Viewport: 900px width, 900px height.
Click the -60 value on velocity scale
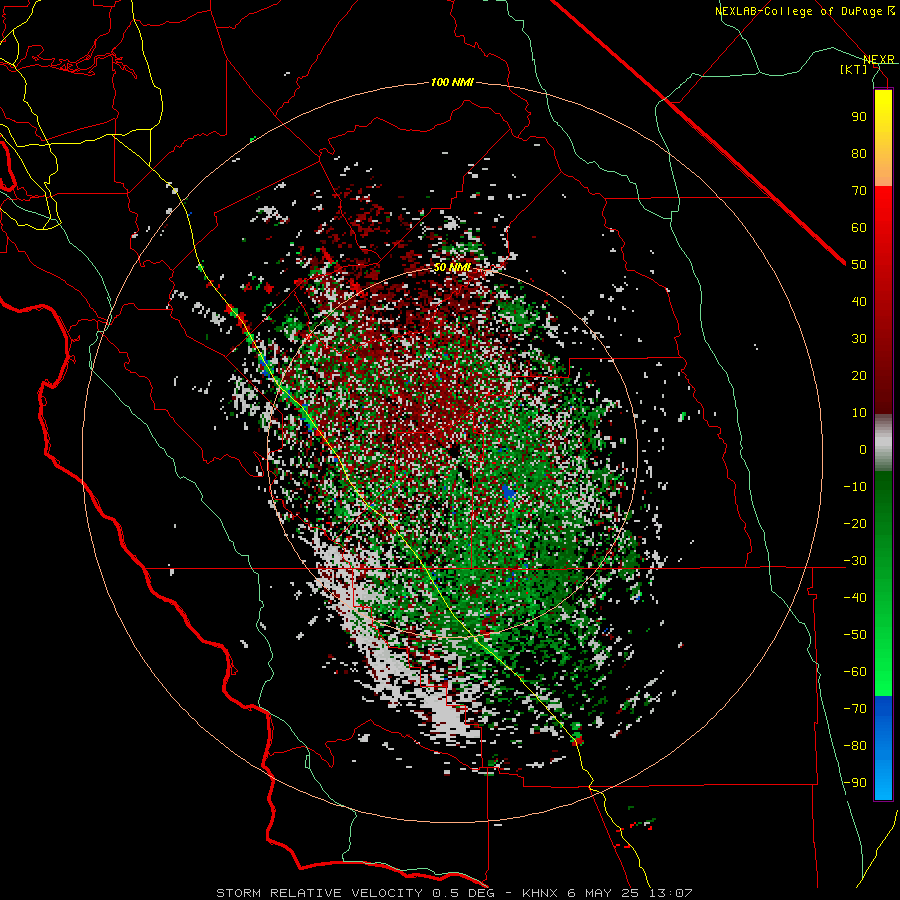coord(855,672)
